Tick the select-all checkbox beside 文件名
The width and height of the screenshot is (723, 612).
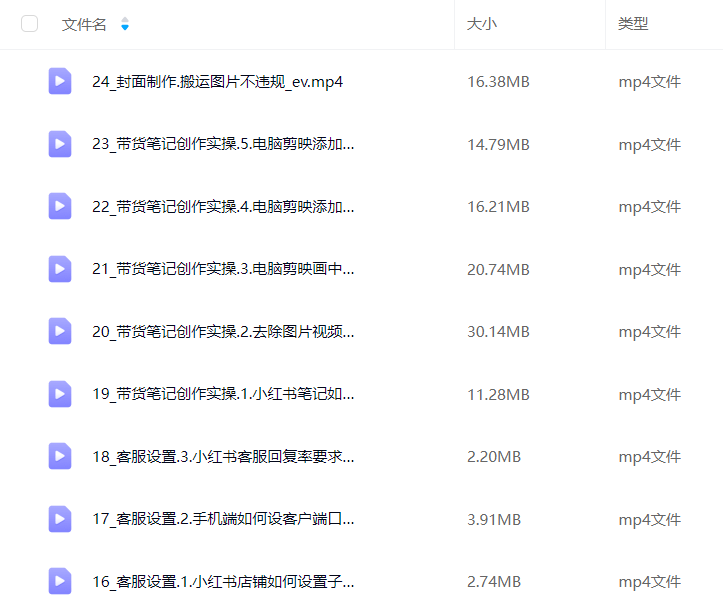point(30,24)
